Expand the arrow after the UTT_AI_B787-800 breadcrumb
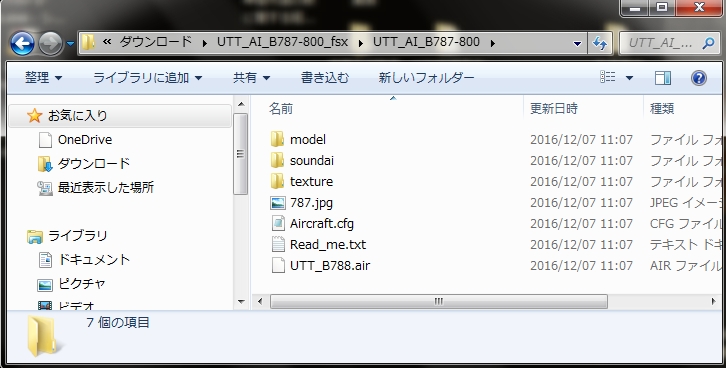Screen dimensions: 726x368 pyautogui.click(x=493, y=44)
